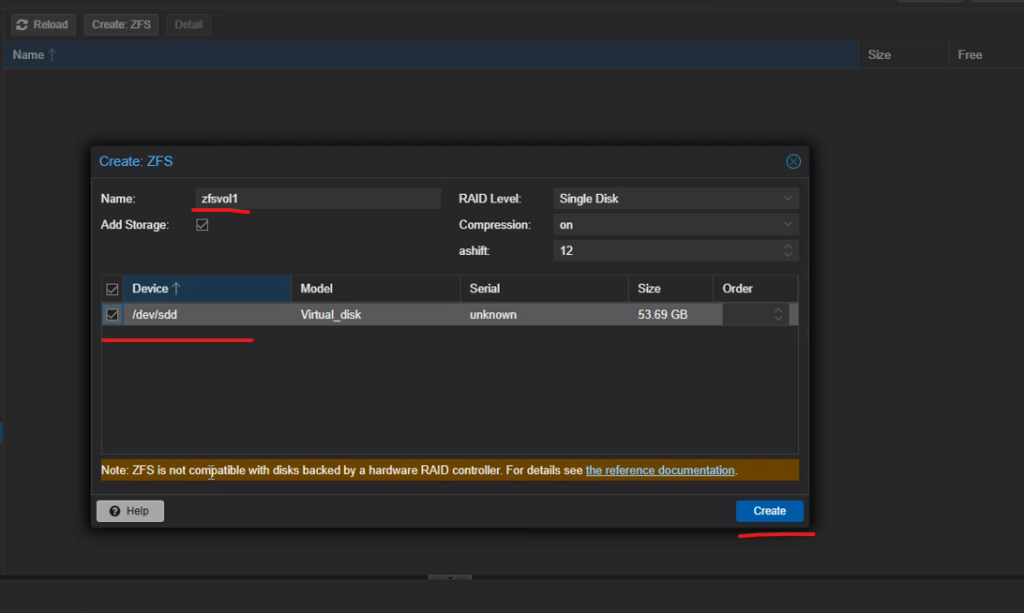
Task: Click the Free column header
Action: pos(986,55)
